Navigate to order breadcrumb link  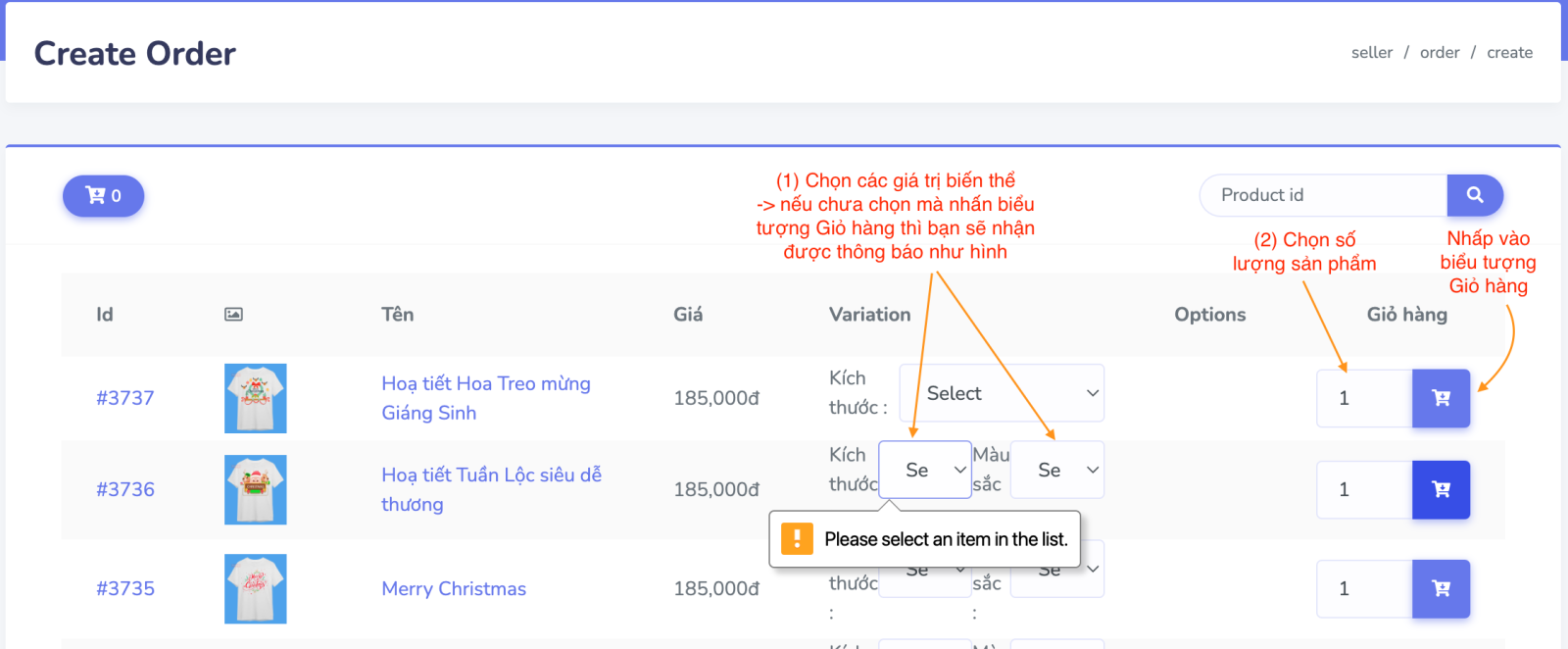1439,53
